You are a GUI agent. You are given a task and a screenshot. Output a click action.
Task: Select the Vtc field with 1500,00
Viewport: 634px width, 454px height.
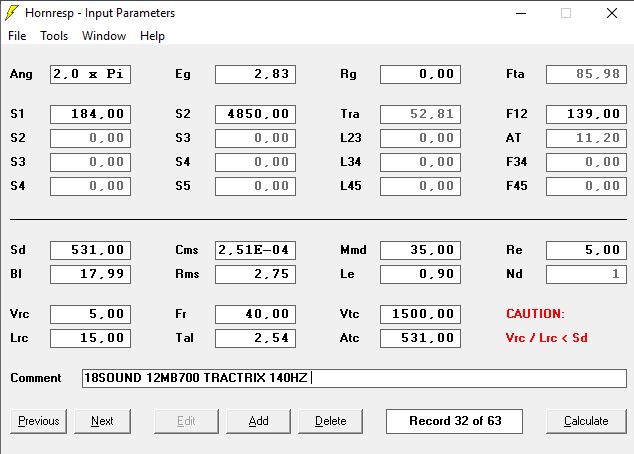[x=420, y=314]
